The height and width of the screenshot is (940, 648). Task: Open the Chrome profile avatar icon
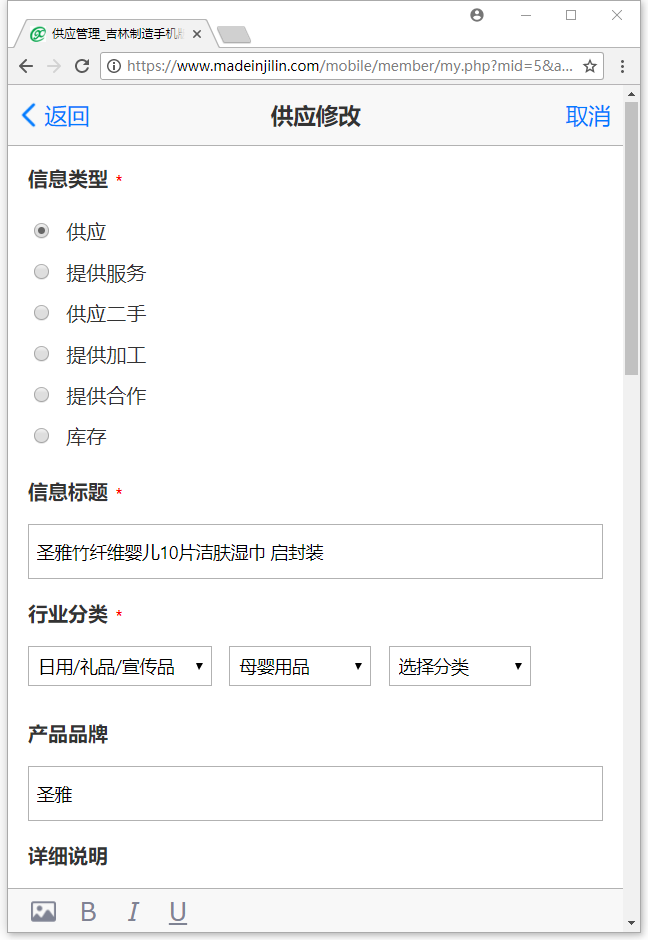[x=477, y=15]
